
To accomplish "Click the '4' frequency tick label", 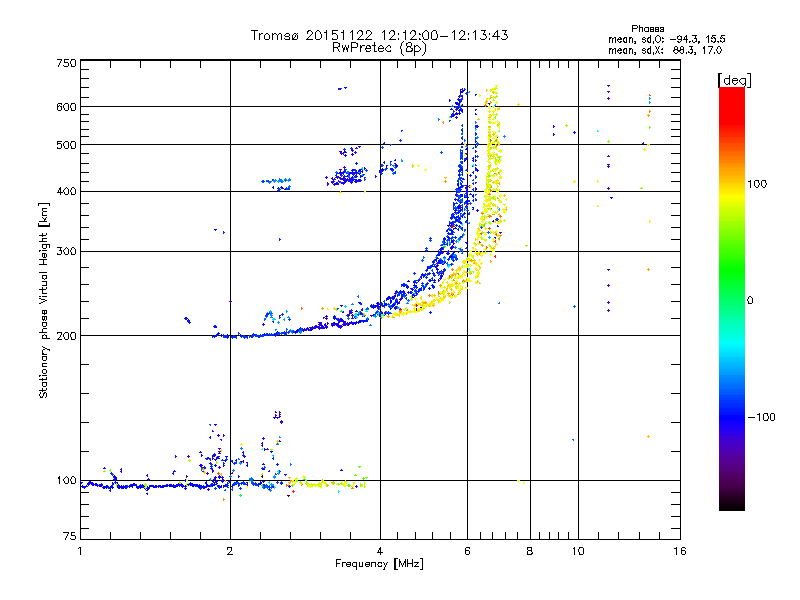I will tap(380, 551).
